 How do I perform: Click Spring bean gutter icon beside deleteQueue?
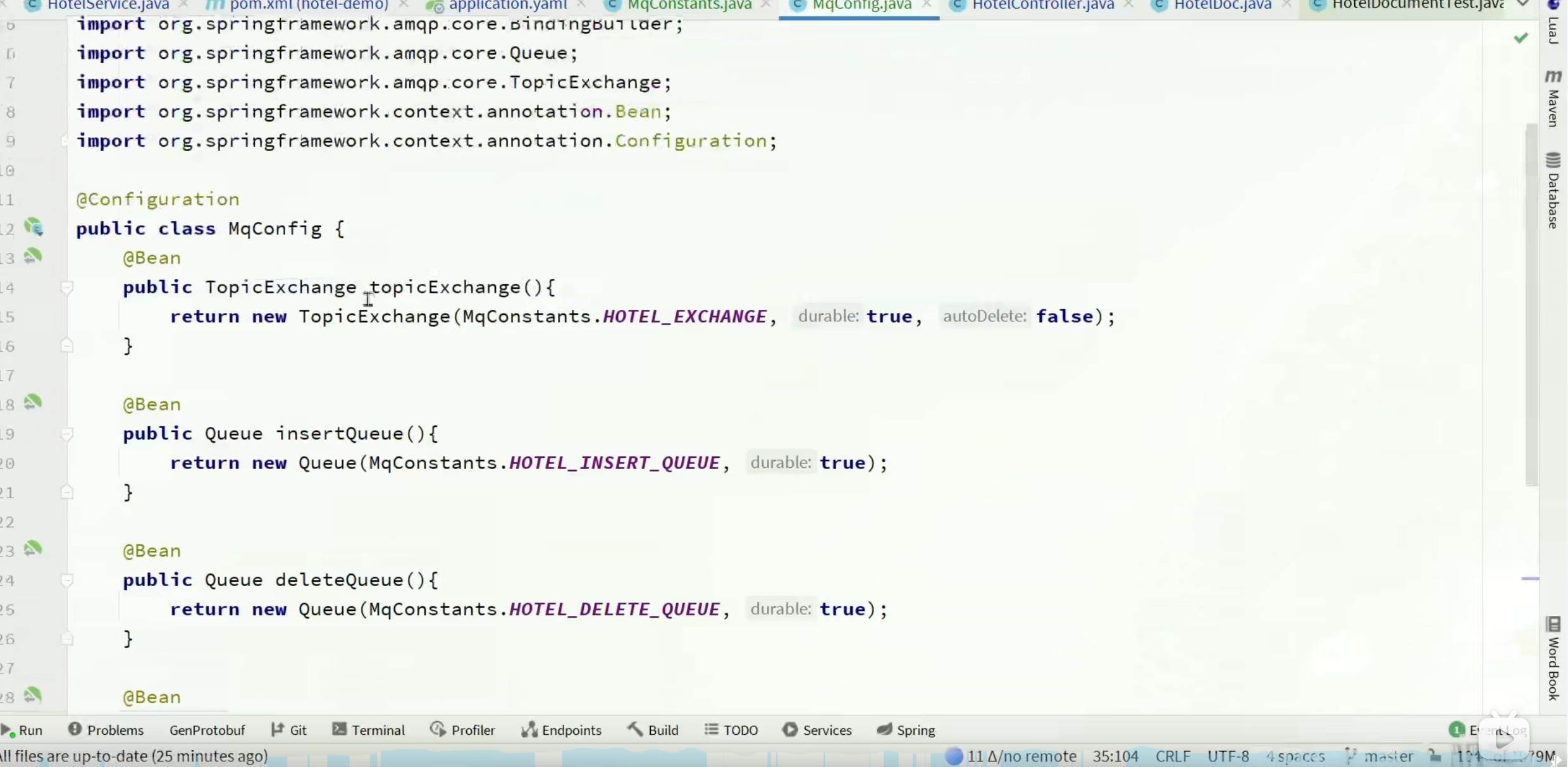pos(33,549)
